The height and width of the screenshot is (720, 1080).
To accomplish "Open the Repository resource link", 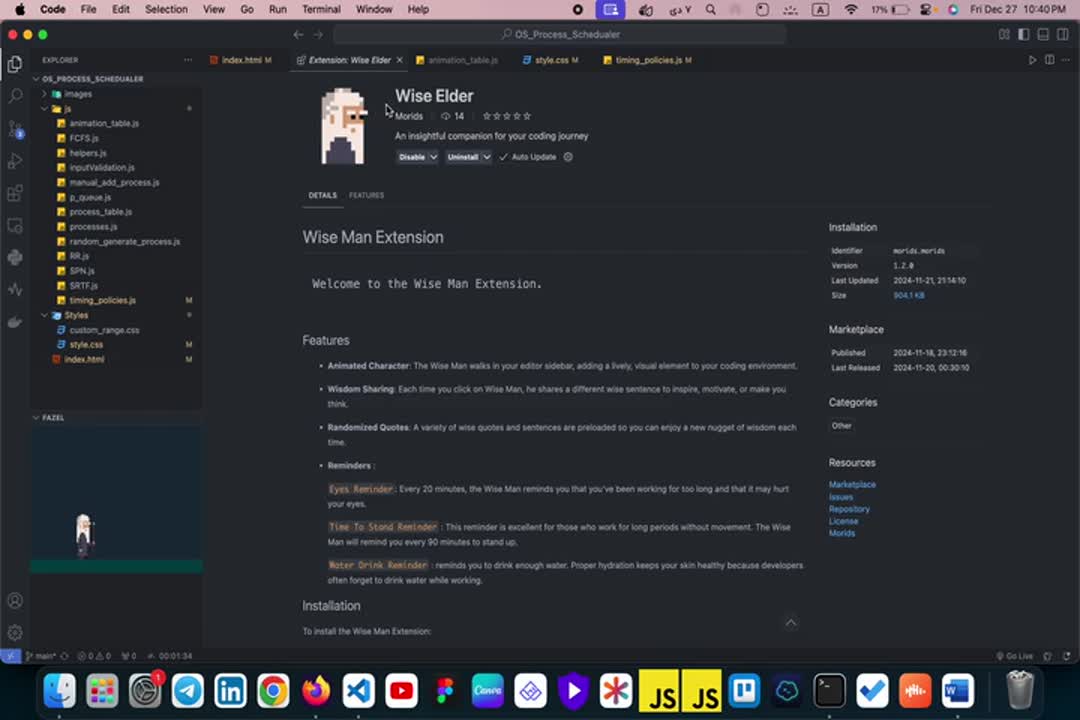I will [x=849, y=509].
